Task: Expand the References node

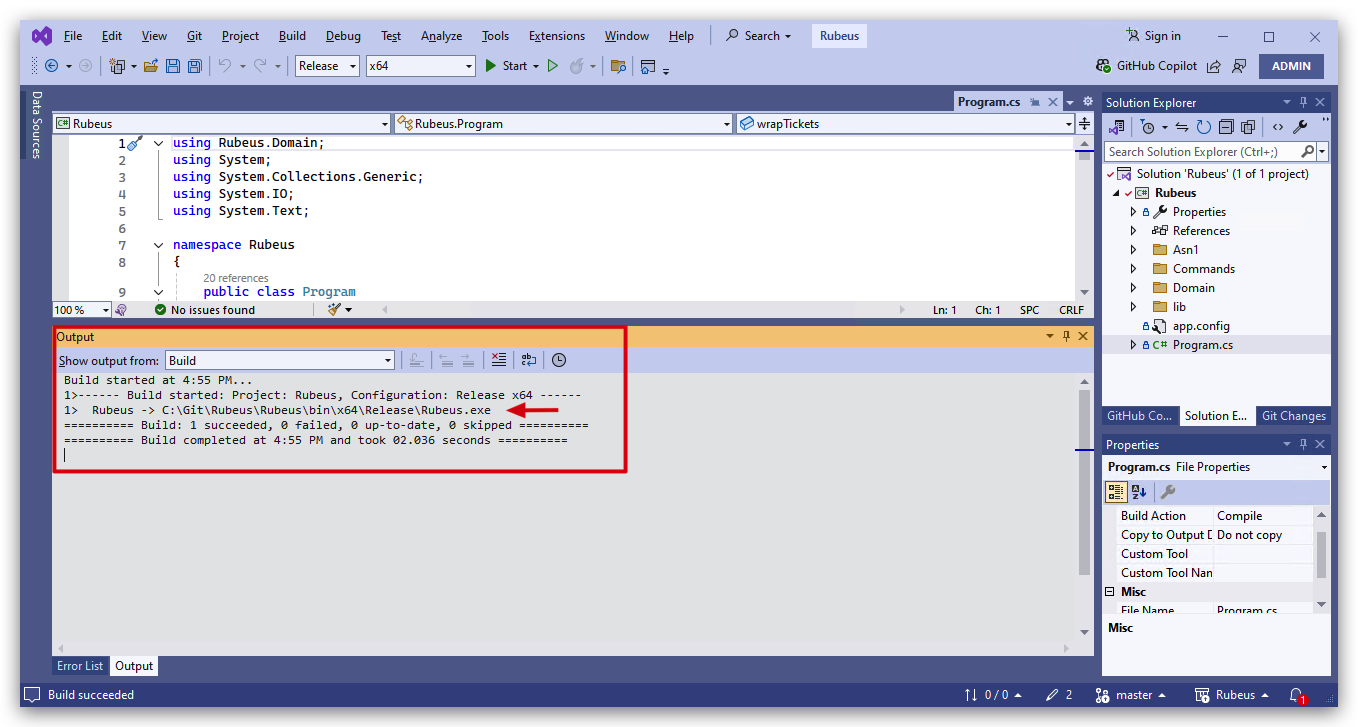Action: [x=1133, y=231]
